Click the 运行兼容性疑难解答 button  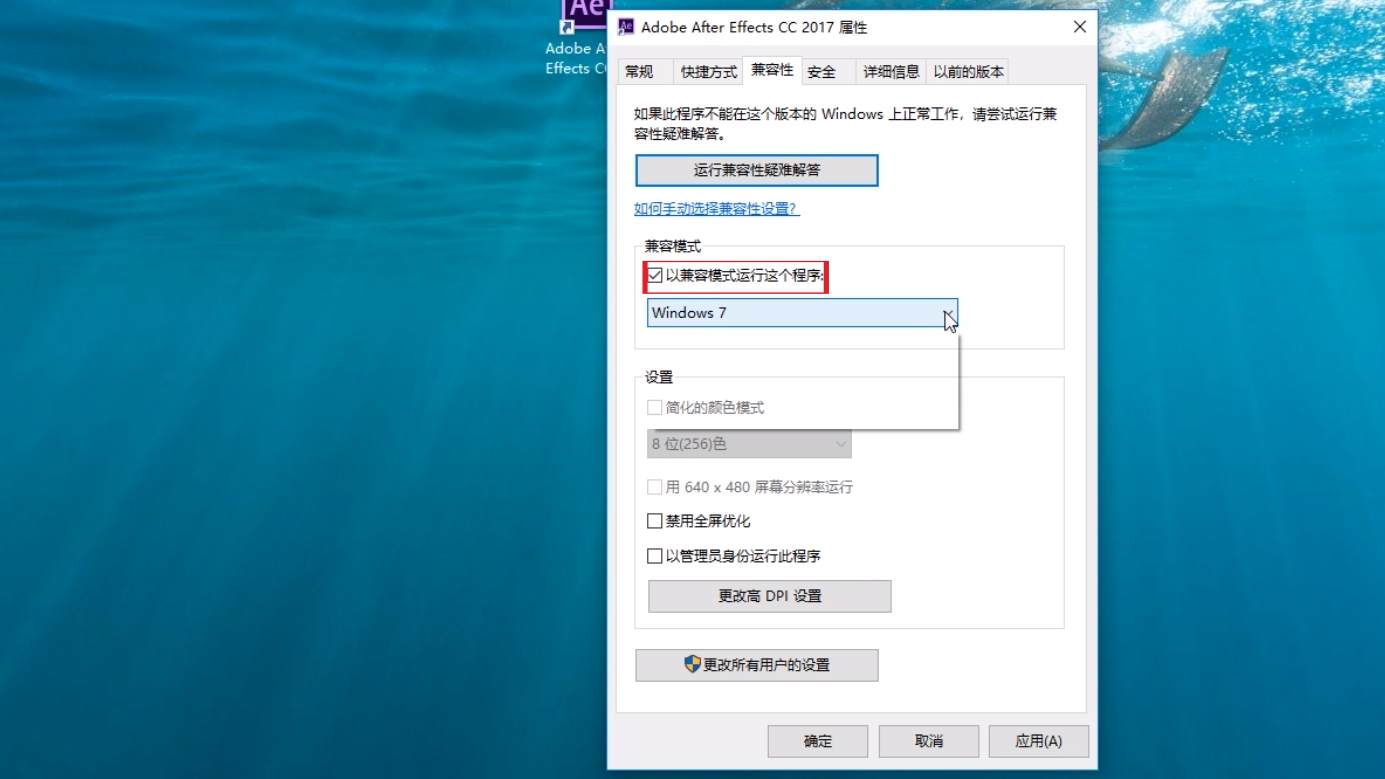point(757,170)
